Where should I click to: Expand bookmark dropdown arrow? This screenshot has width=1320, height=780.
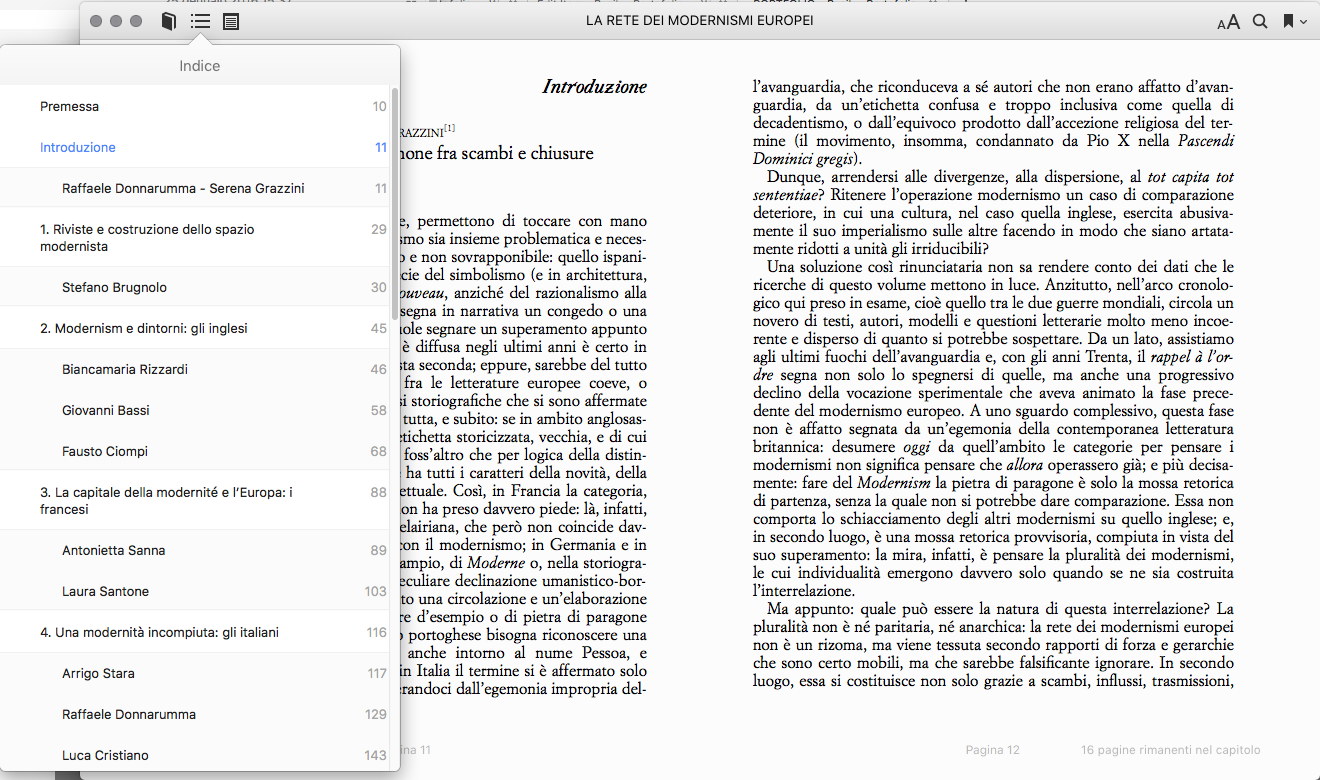click(x=1303, y=22)
